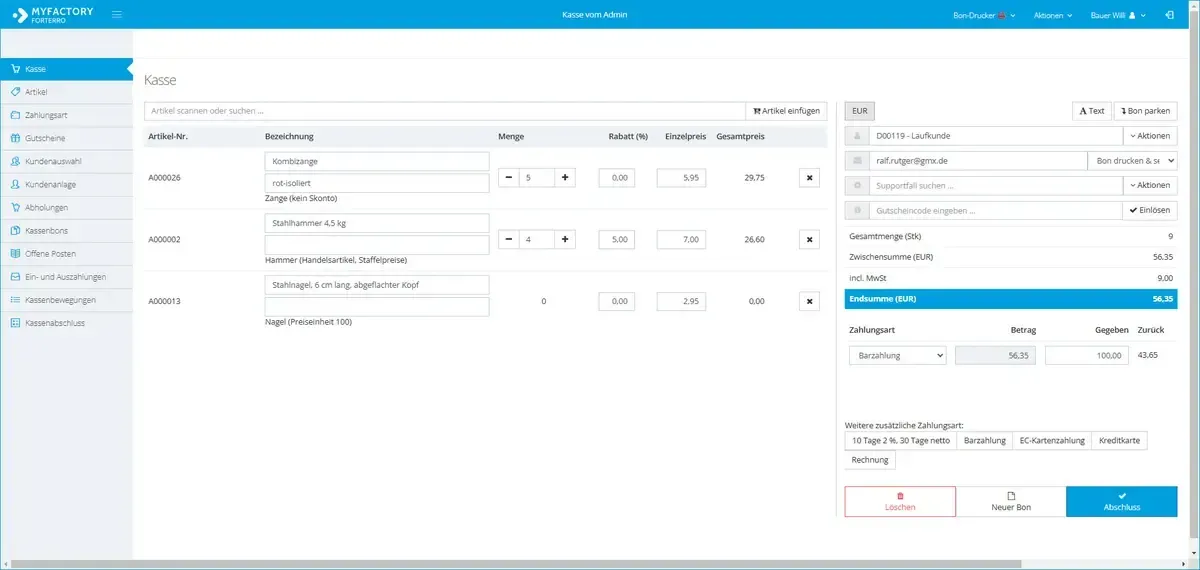
Task: Decrease quantity of Kombizange with minus
Action: click(509, 178)
